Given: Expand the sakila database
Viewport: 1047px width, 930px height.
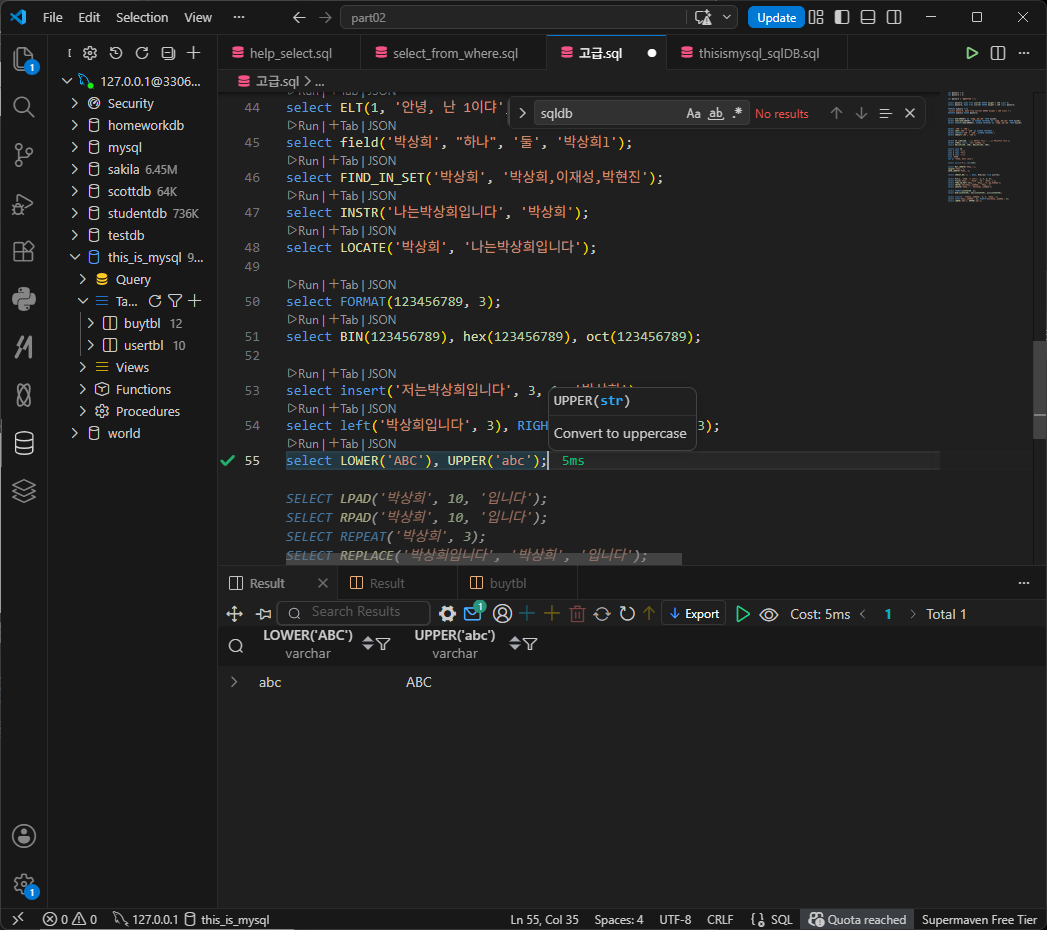Looking at the screenshot, I should 75,170.
